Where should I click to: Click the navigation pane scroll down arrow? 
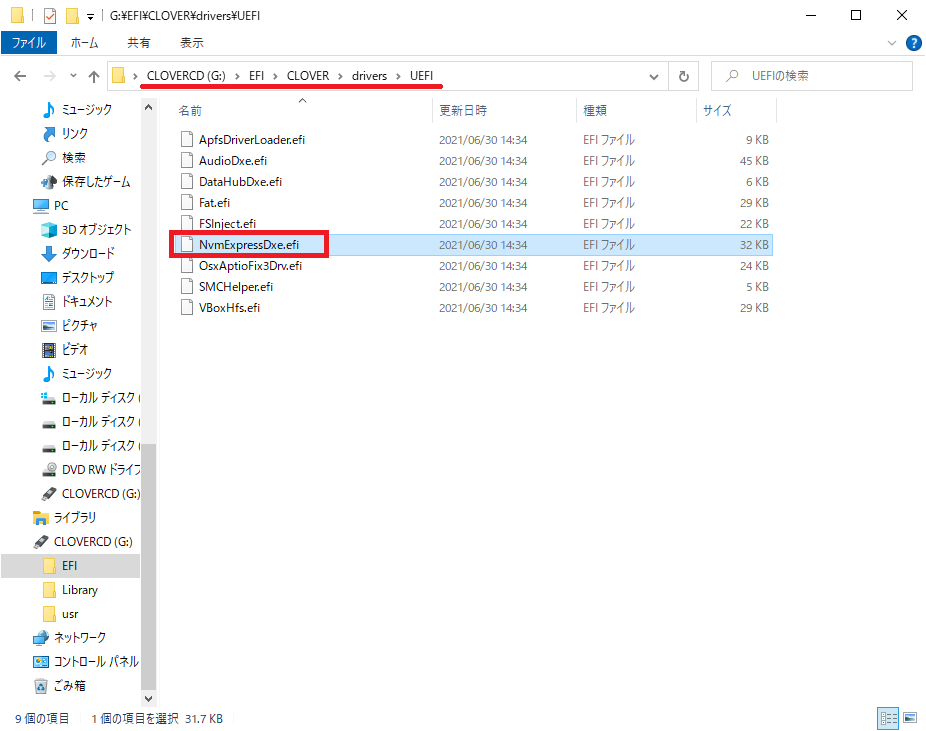coord(149,699)
